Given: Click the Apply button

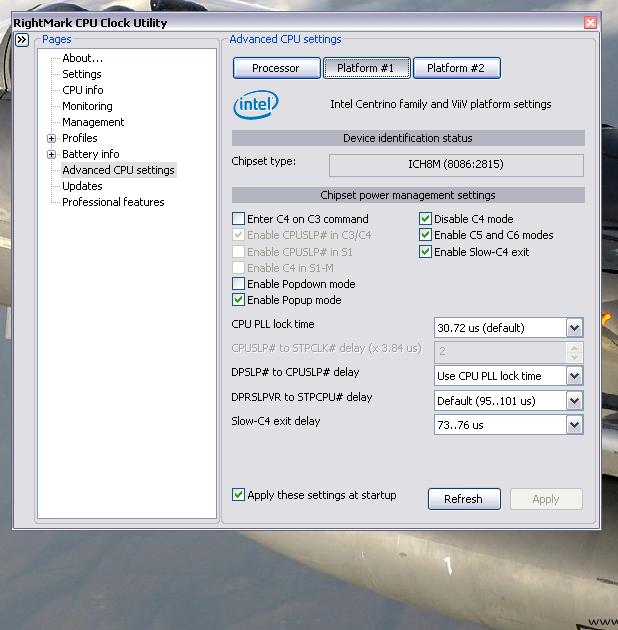Looking at the screenshot, I should pos(546,499).
